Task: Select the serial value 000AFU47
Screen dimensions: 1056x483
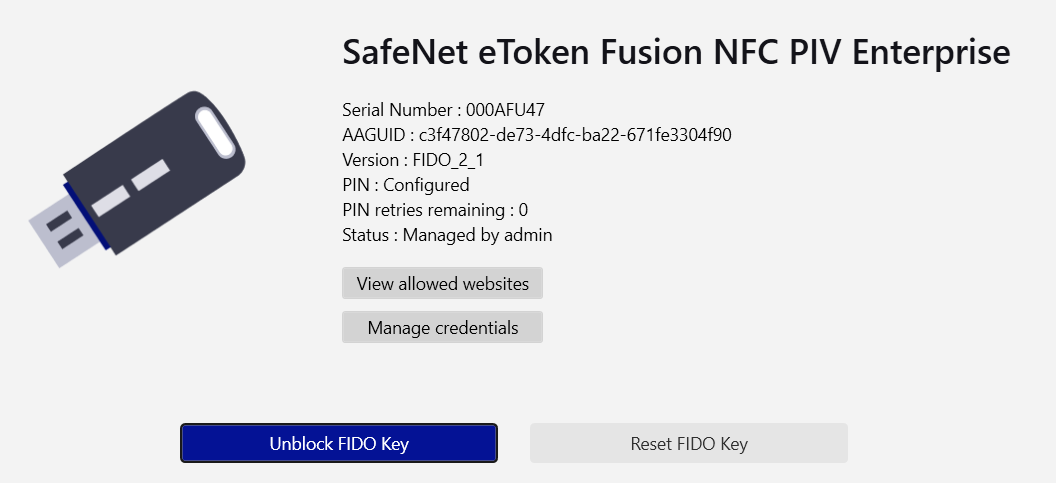Action: (x=505, y=110)
